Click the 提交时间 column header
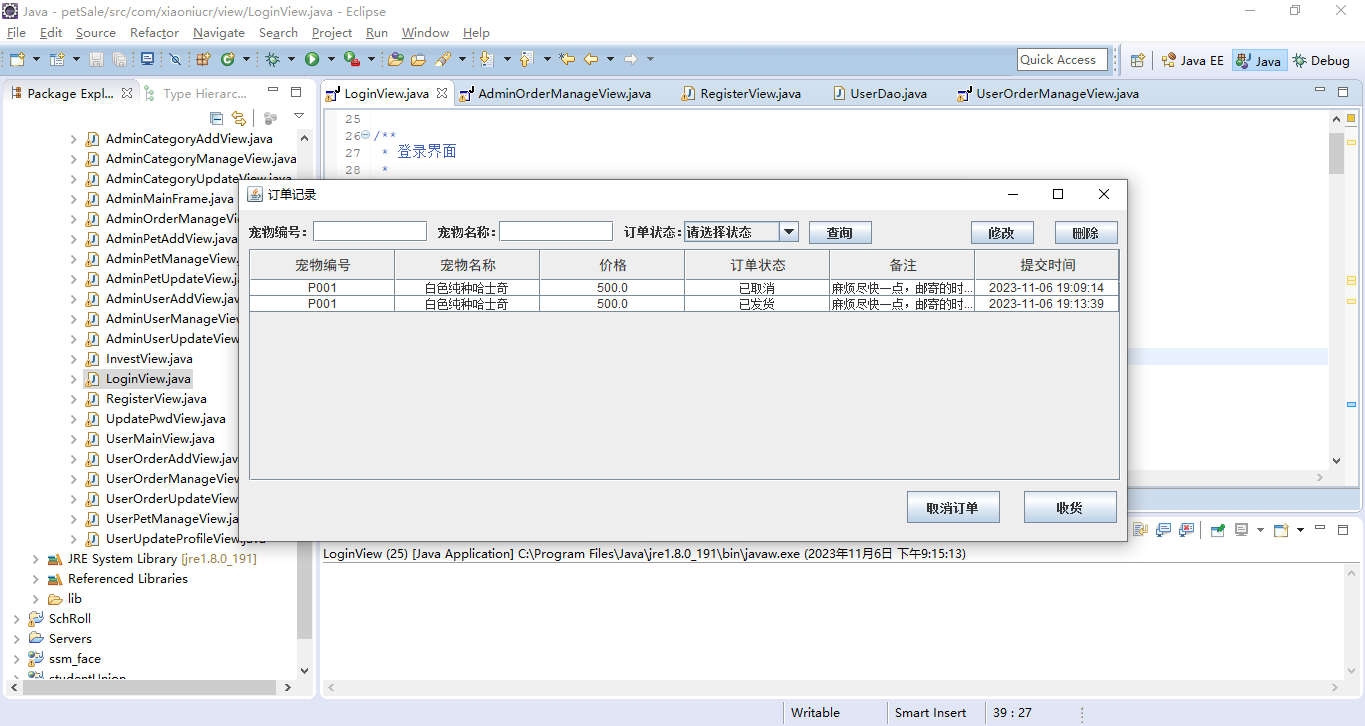This screenshot has height=726, width=1365. point(1047,265)
